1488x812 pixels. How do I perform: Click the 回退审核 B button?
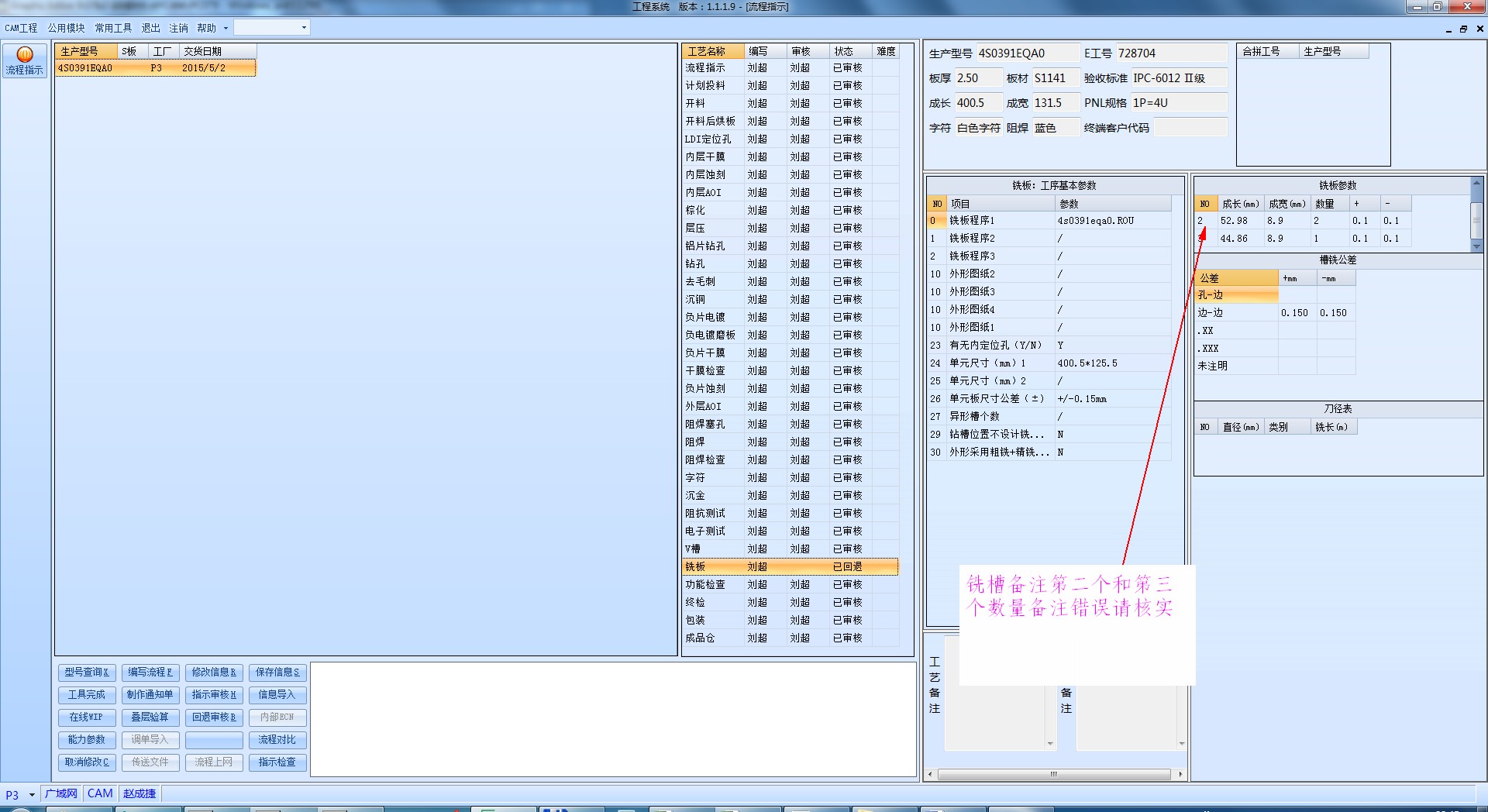tap(214, 717)
